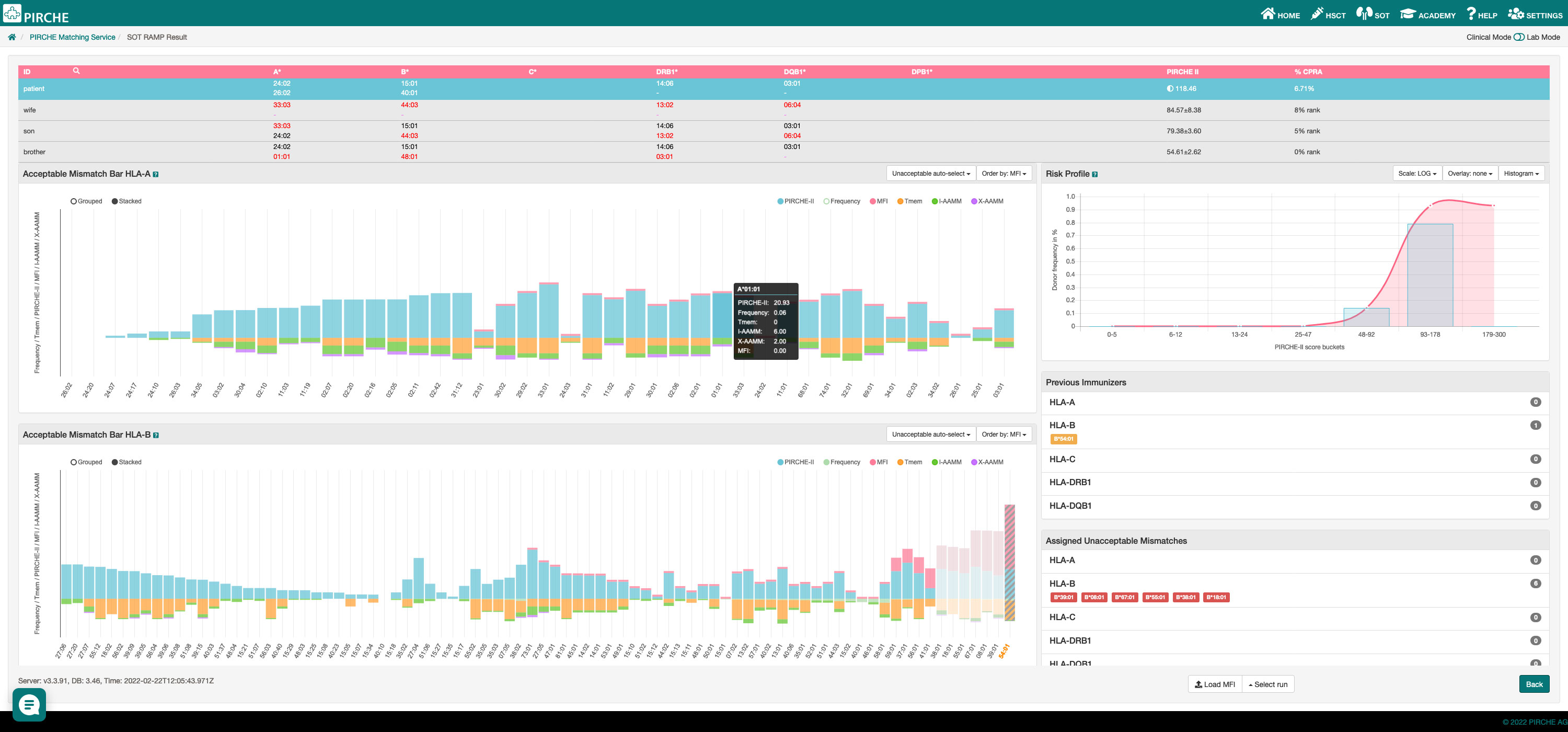This screenshot has height=732, width=1568.
Task: Click the 48-92 histogram bar in Risk Profile
Action: pos(1367,317)
